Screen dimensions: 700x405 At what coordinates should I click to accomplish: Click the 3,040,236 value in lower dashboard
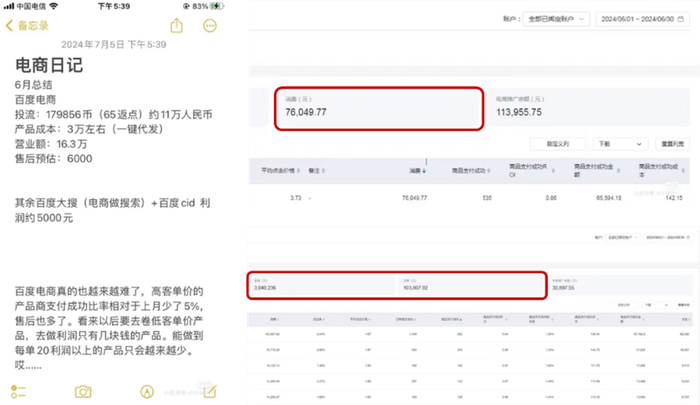[x=265, y=288]
